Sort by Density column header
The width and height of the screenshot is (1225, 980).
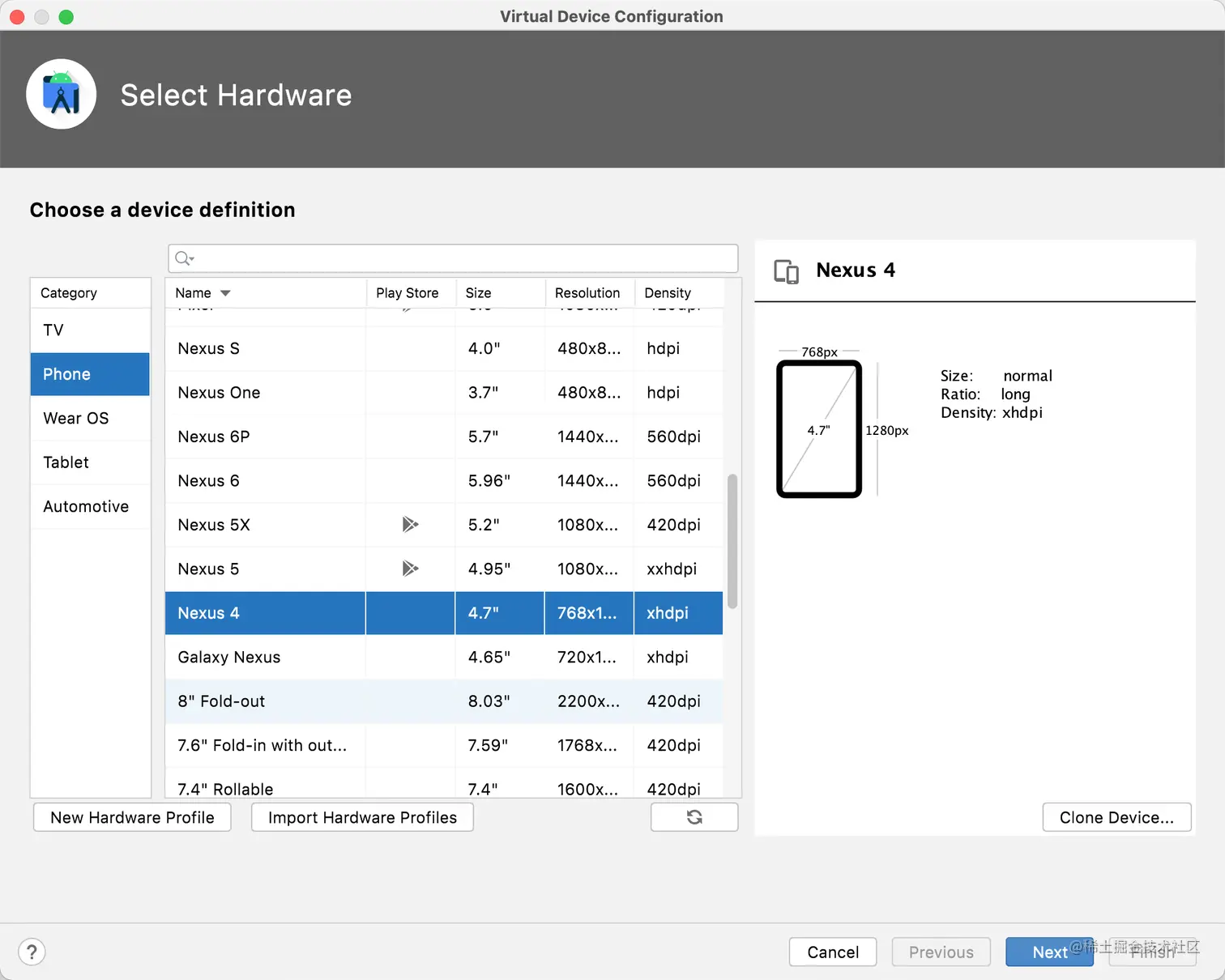click(x=678, y=293)
